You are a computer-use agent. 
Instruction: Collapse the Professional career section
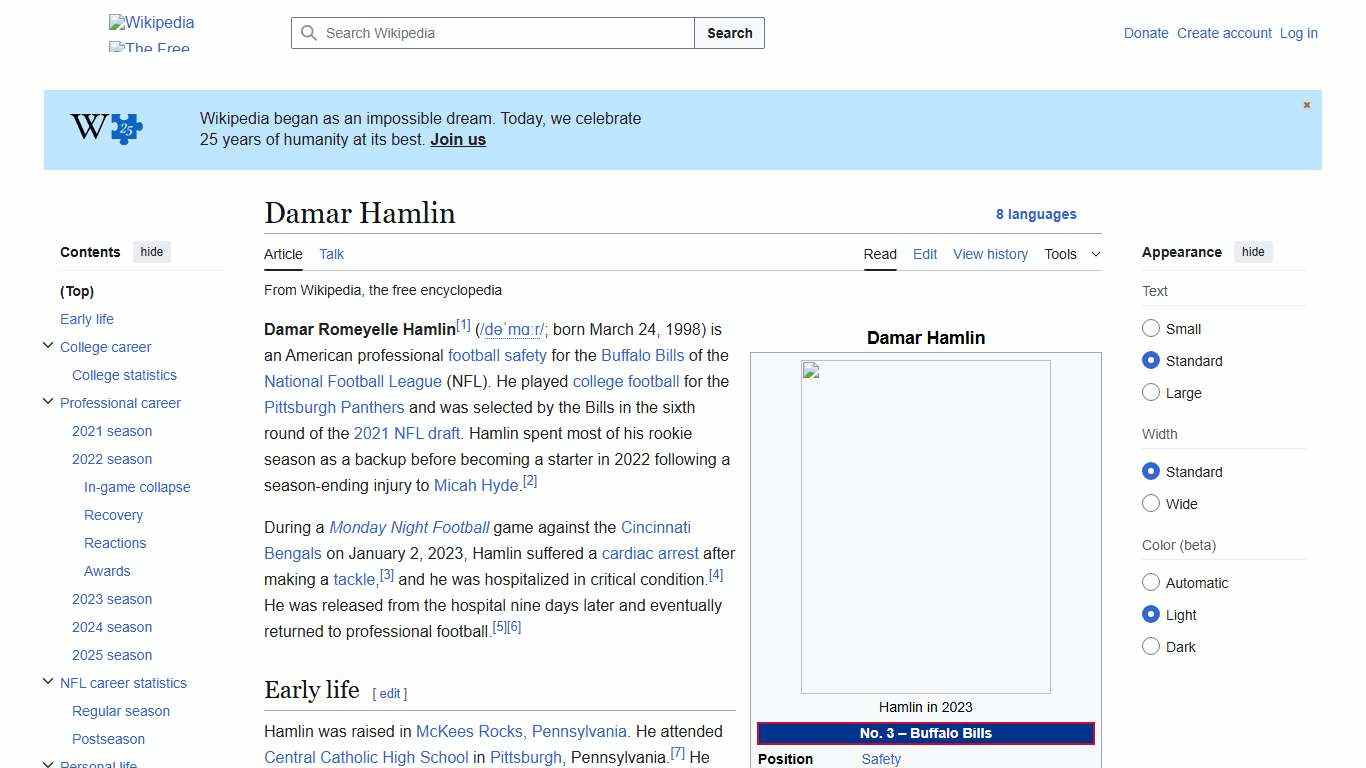(x=48, y=401)
